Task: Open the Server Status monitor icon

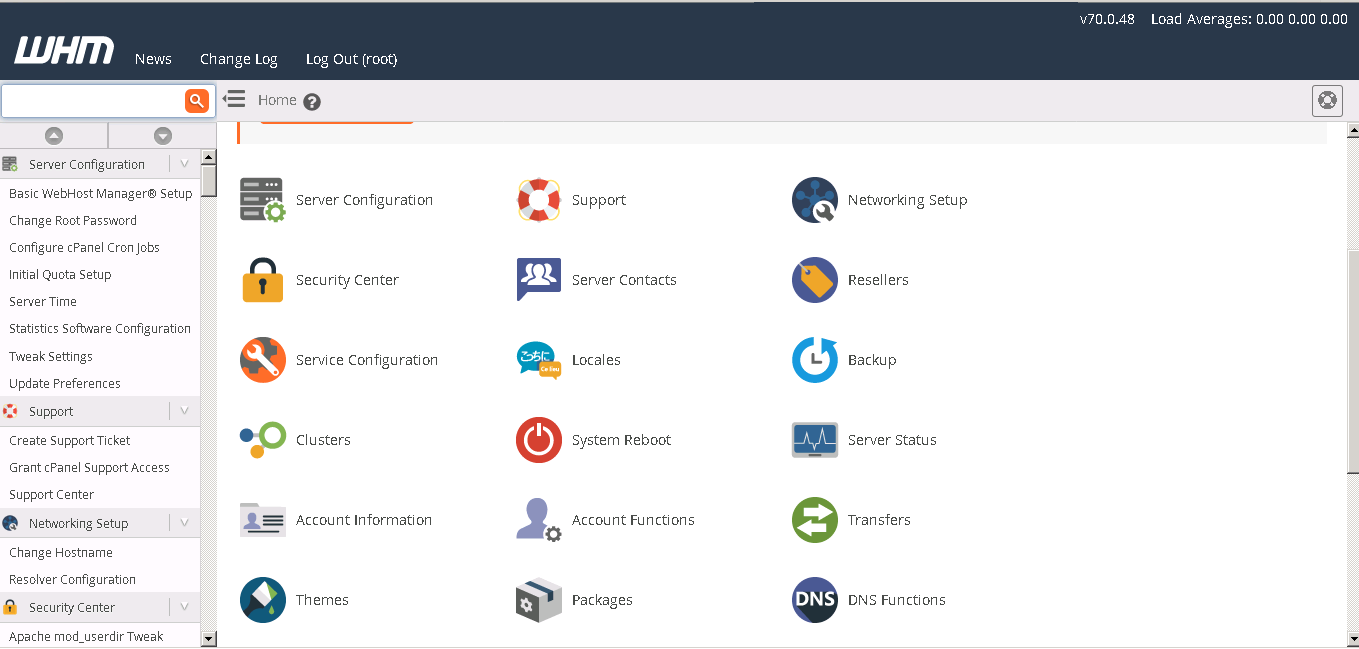Action: pos(814,440)
